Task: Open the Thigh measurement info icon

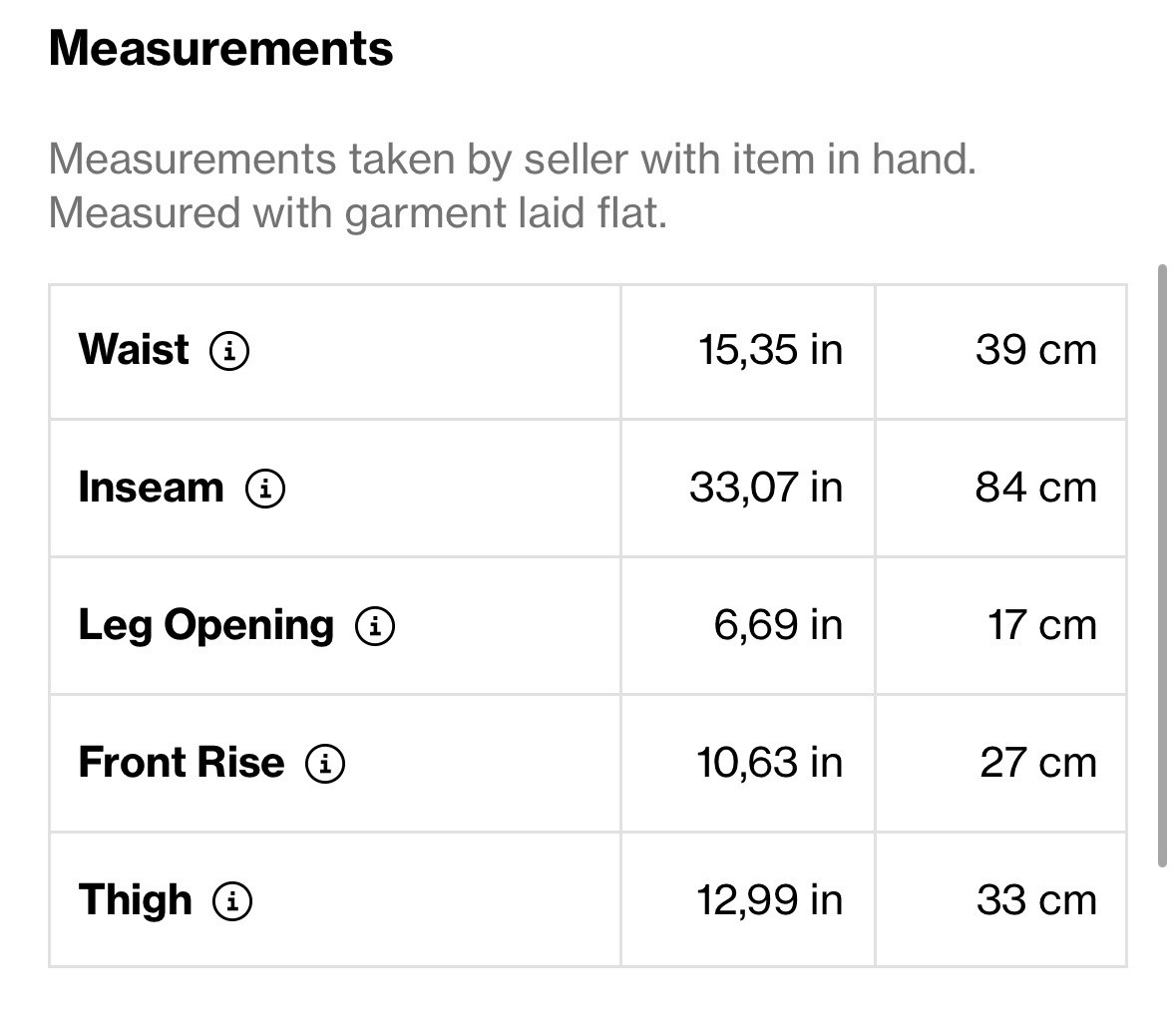Action: (232, 900)
